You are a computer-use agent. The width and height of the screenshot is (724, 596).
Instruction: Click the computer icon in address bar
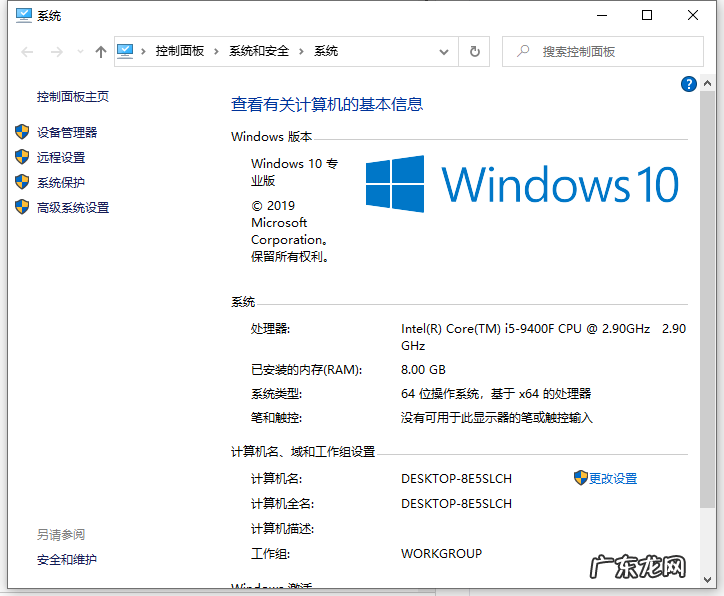tap(125, 51)
